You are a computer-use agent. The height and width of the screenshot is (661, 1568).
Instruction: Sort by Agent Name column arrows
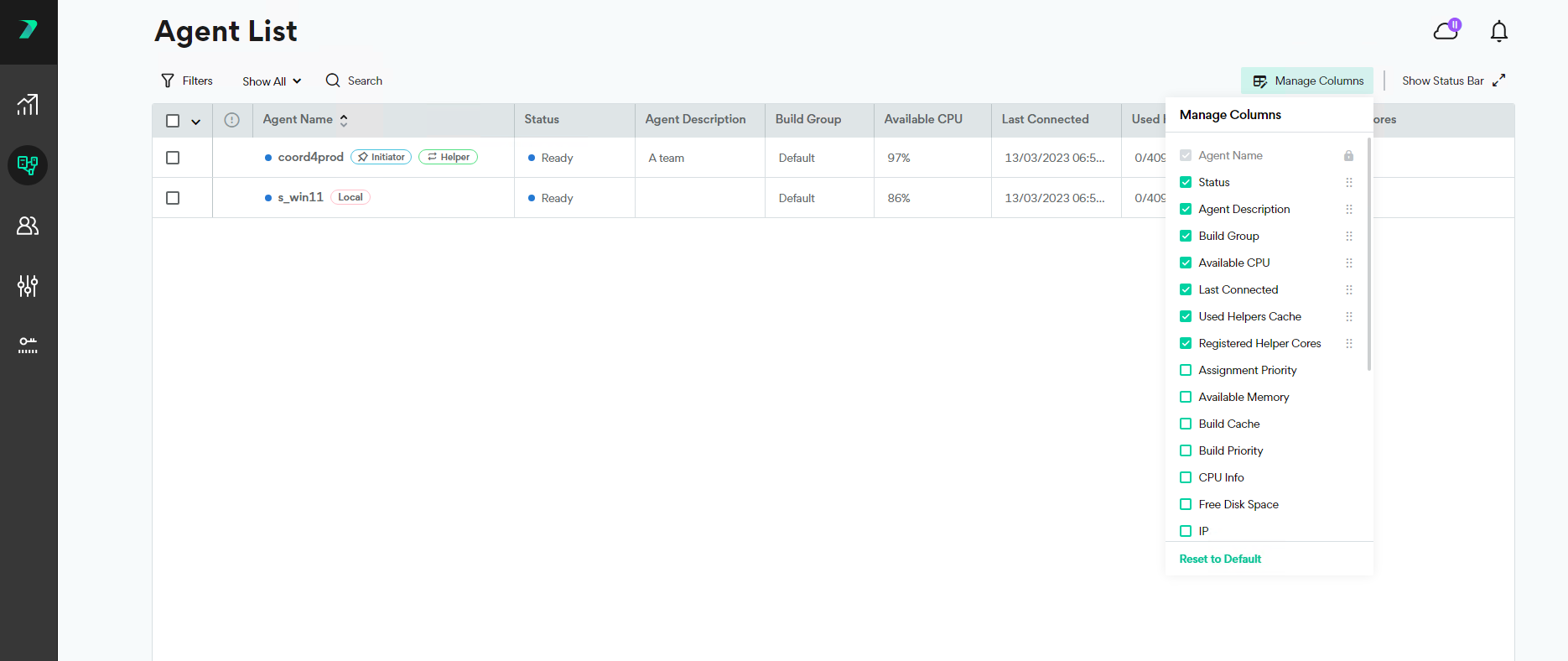(344, 120)
